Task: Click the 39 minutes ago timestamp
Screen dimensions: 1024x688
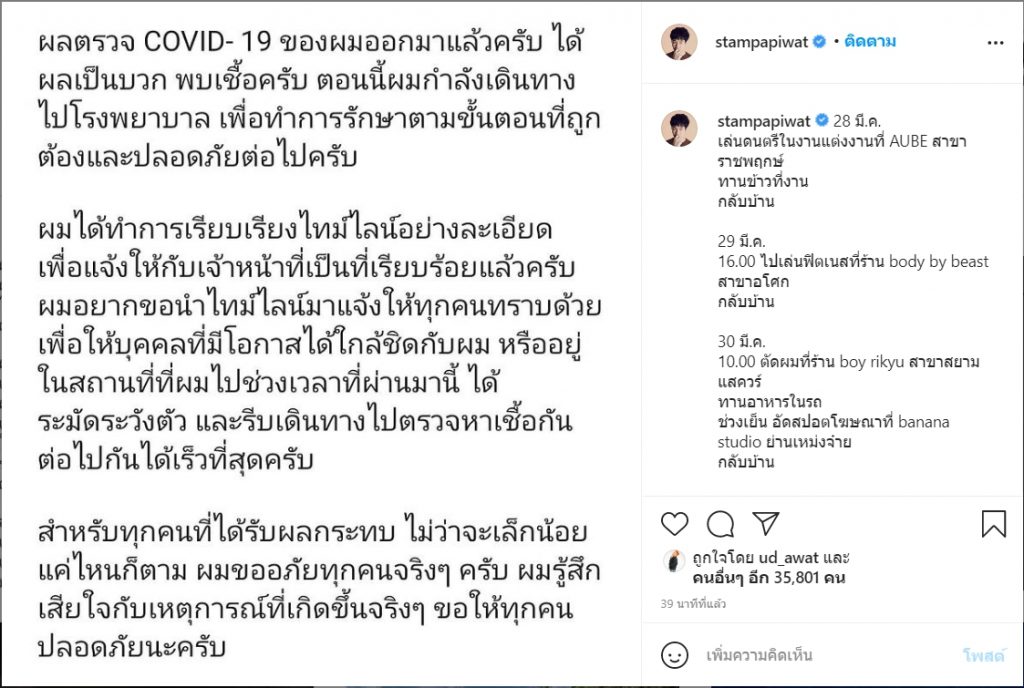Action: click(693, 604)
